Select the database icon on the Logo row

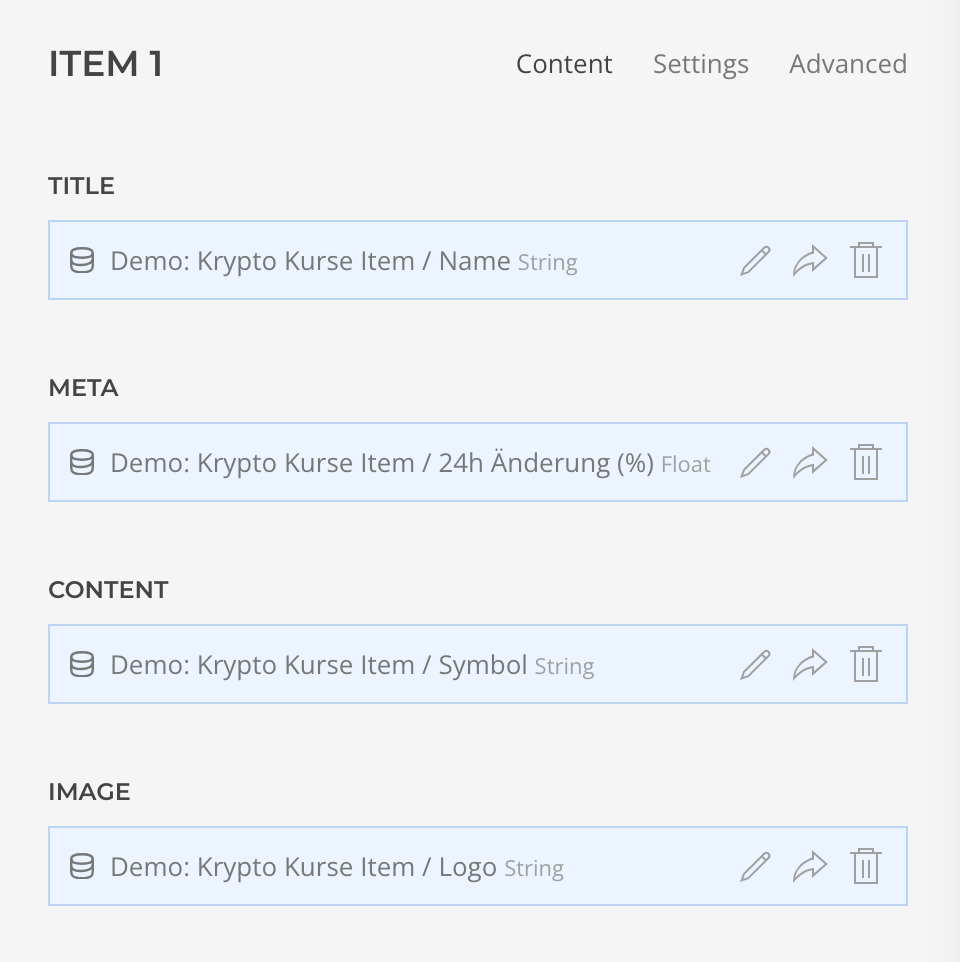click(x=83, y=866)
